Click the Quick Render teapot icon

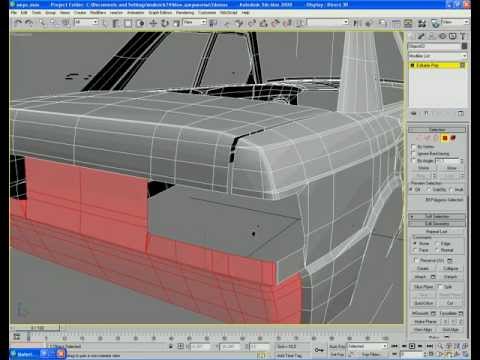[436, 23]
